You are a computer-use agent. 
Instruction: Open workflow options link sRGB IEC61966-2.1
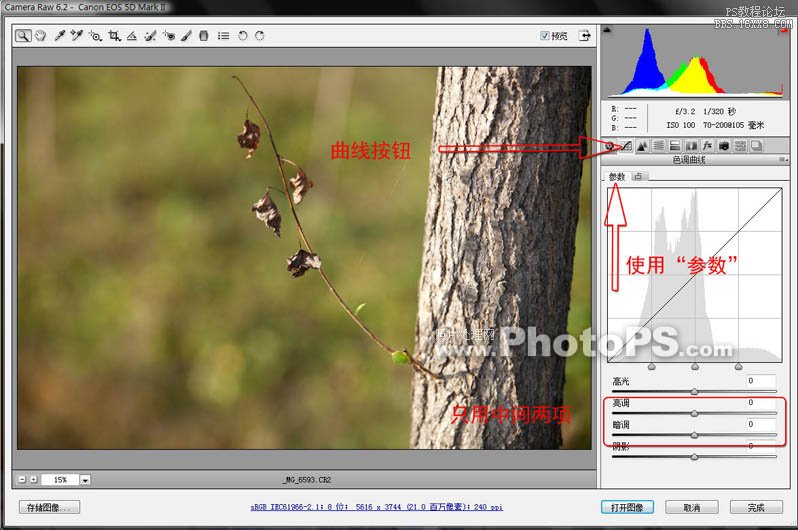(x=377, y=507)
